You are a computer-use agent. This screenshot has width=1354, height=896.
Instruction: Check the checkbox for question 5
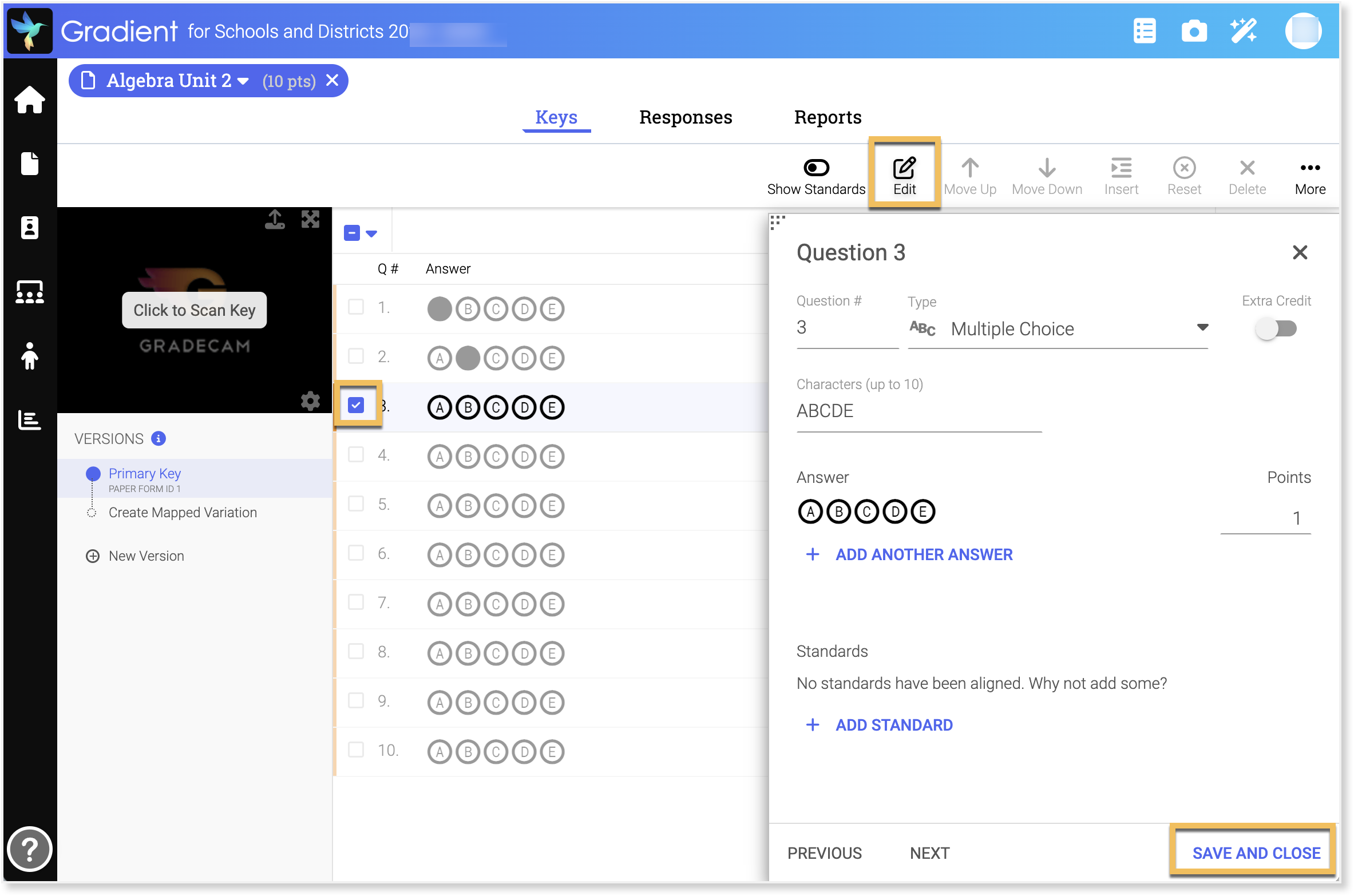coord(356,504)
